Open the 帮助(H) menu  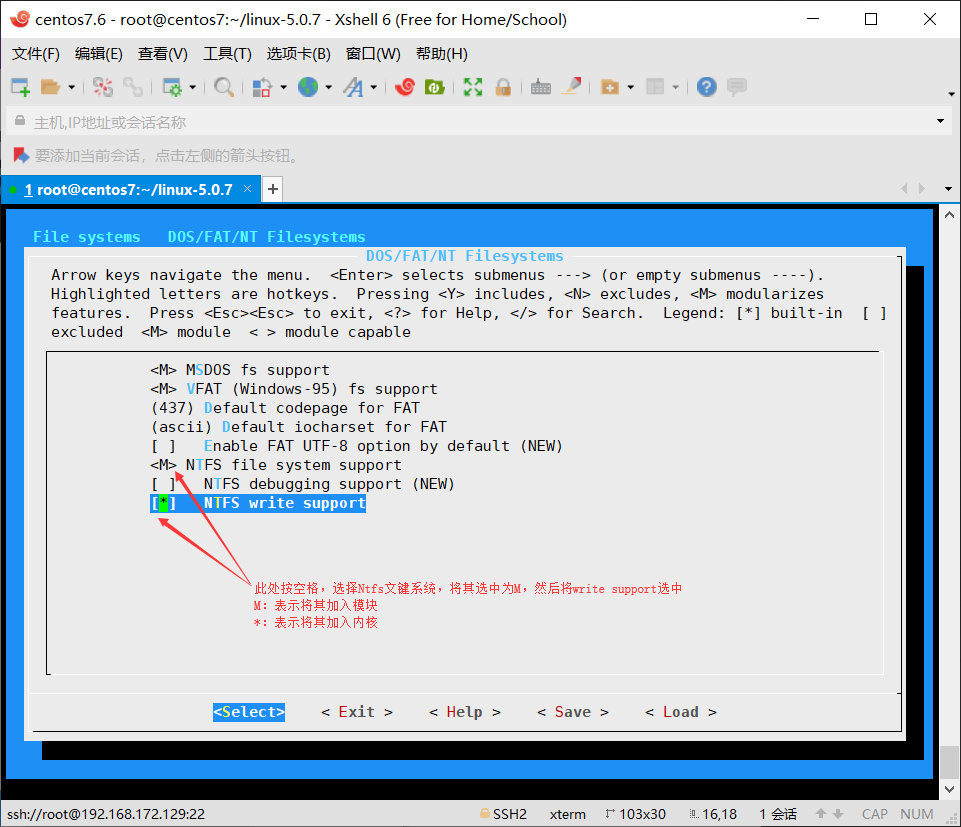441,54
